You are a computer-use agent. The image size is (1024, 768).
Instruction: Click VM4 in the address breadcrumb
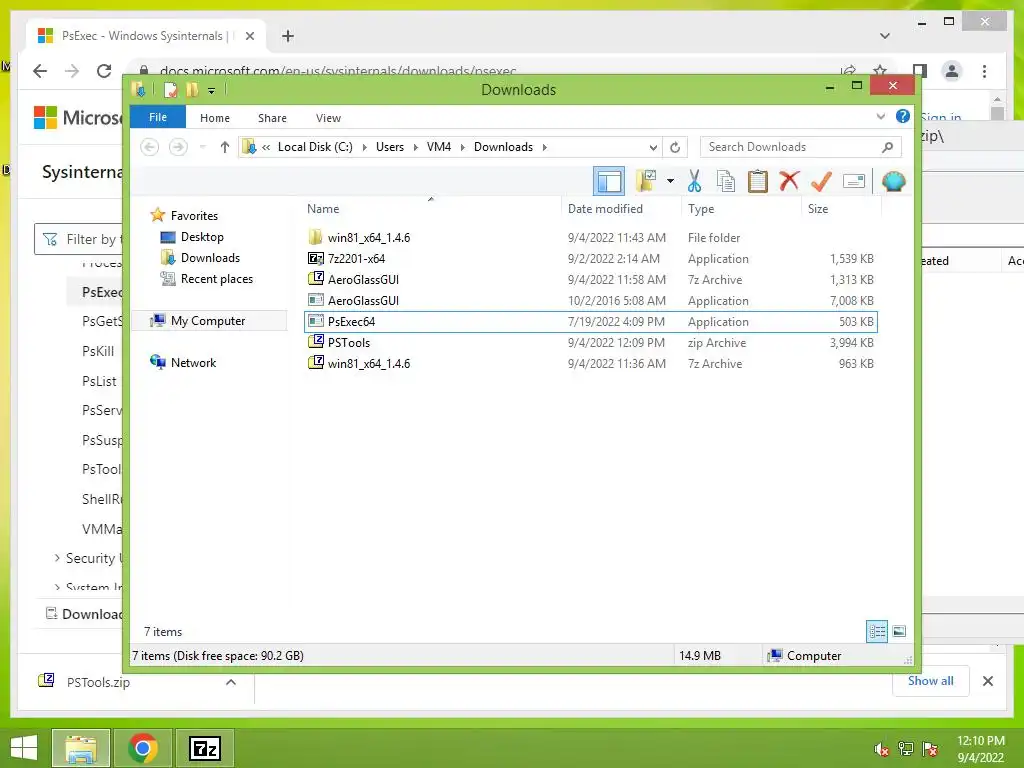pos(439,147)
